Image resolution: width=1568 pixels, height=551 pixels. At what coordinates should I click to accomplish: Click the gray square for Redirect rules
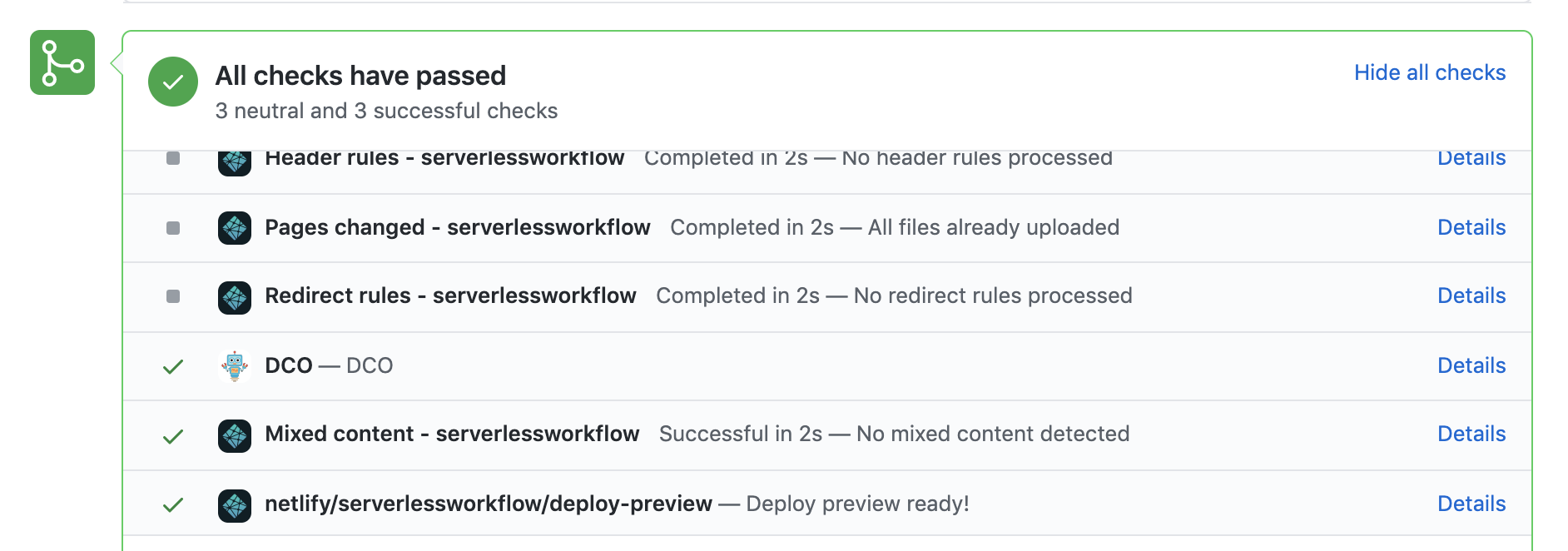click(172, 296)
